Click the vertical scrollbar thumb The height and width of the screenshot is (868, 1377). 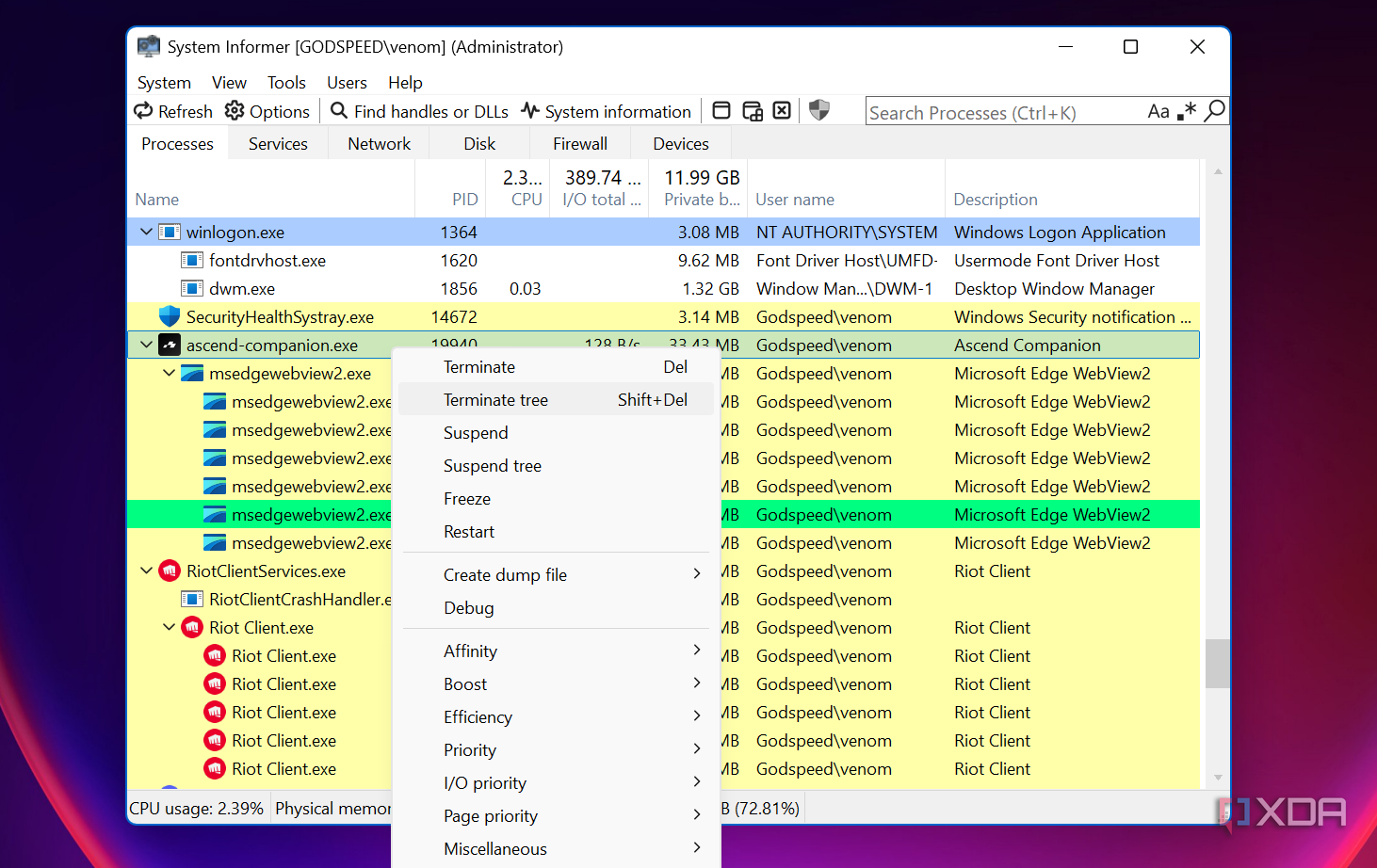[x=1217, y=664]
